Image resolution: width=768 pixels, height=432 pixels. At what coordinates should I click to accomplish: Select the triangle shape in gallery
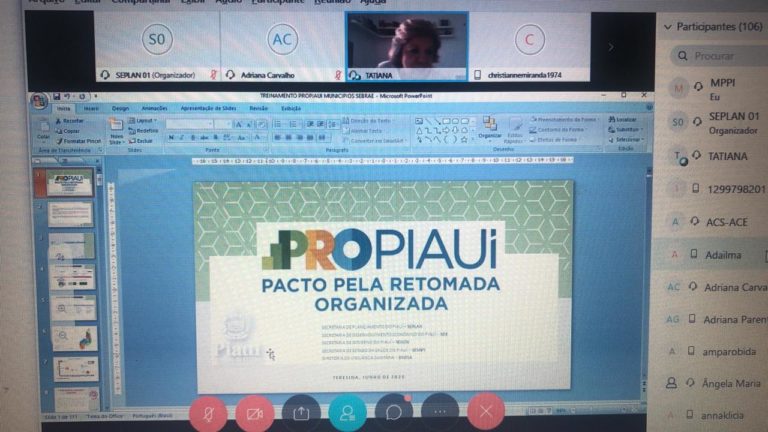coord(419,130)
